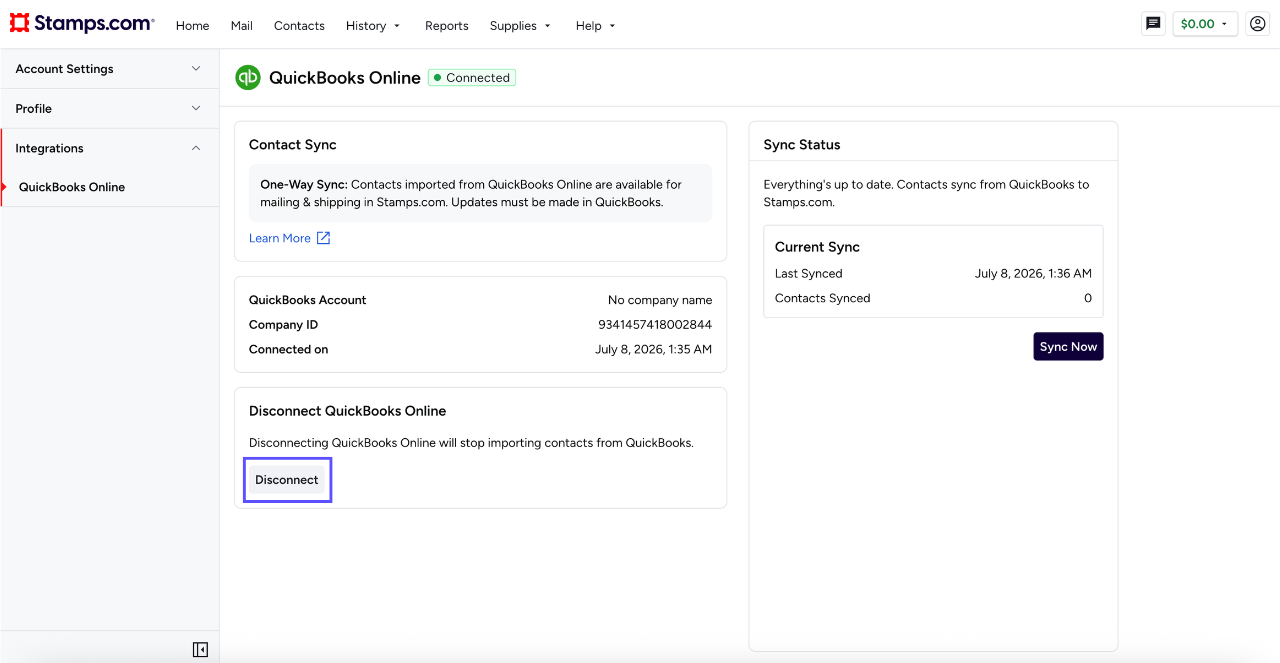Viewport: 1280px width, 663px height.
Task: Click the Disconnect button
Action: tap(287, 480)
